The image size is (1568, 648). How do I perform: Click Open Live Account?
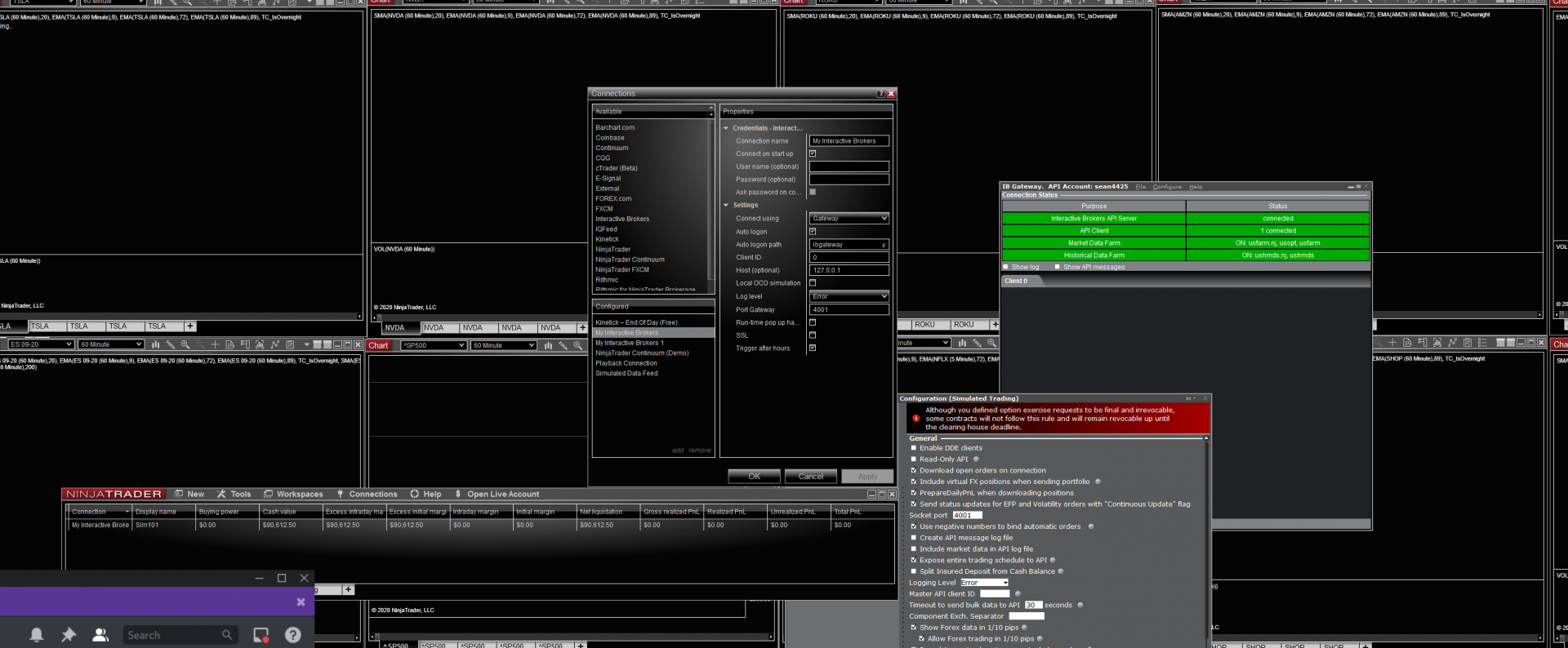click(497, 494)
